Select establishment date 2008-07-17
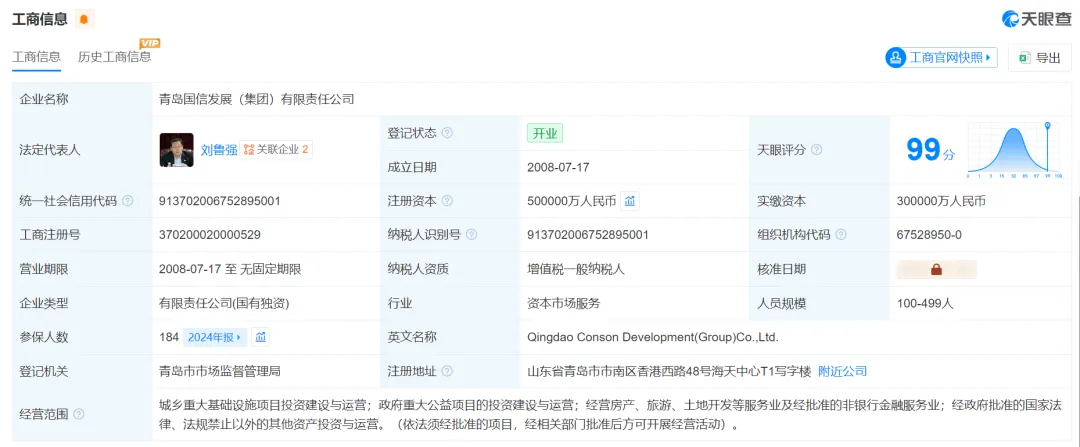The height and width of the screenshot is (447, 1080). click(x=558, y=167)
